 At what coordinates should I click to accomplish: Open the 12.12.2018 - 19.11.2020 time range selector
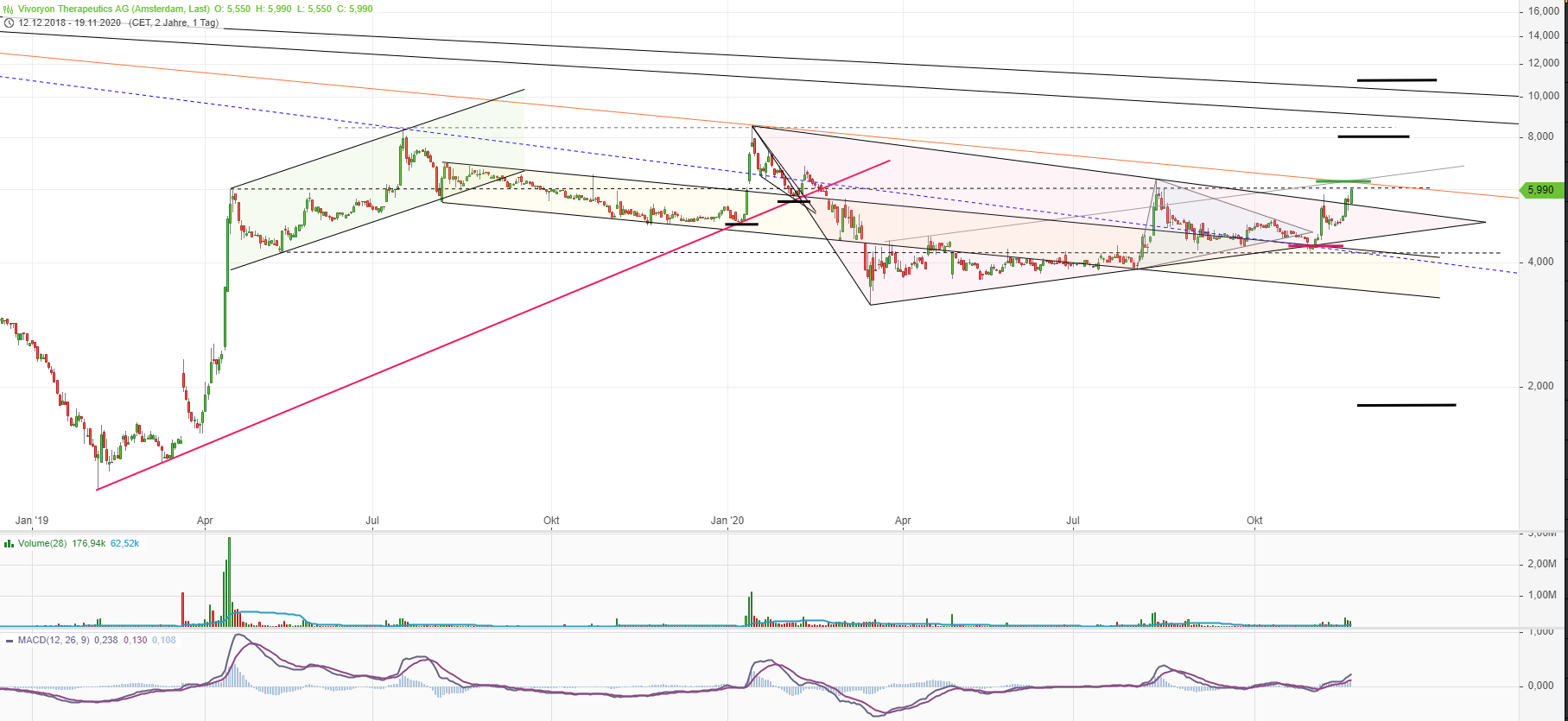tap(70, 22)
